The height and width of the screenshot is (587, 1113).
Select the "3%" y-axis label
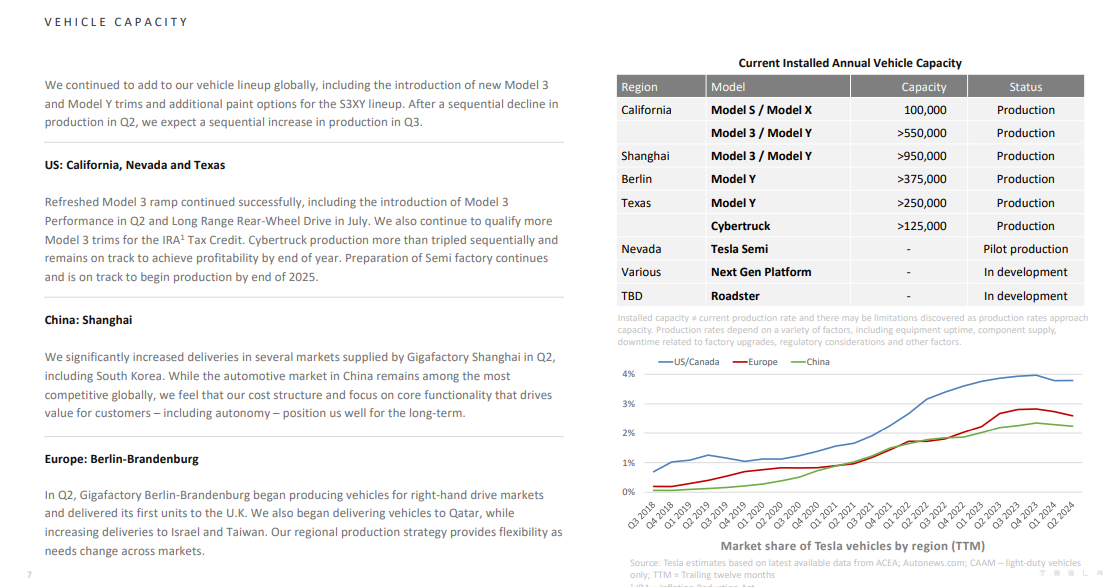pos(628,404)
